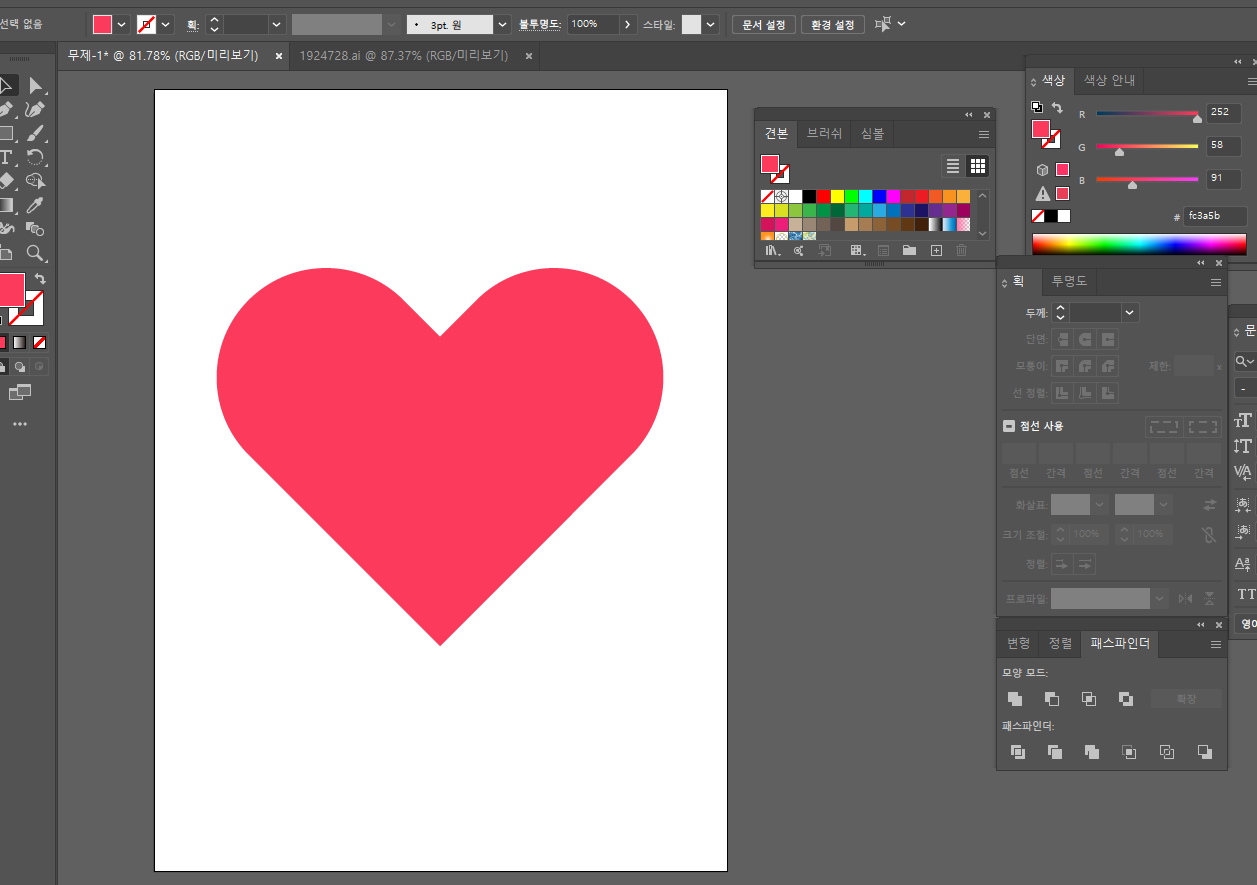This screenshot has width=1257, height=885.
Task: Click the Stroke panel options menu
Action: click(x=1216, y=283)
